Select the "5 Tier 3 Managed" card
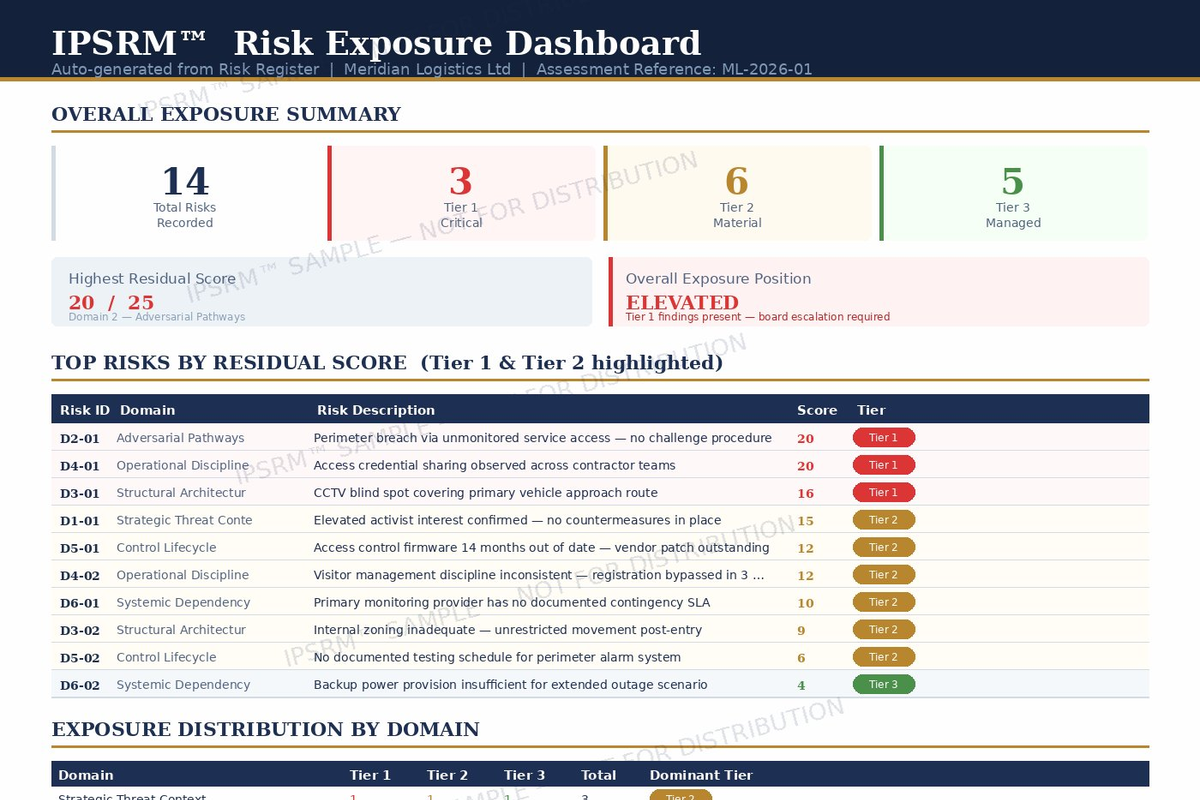The height and width of the screenshot is (800, 1200). point(1014,193)
